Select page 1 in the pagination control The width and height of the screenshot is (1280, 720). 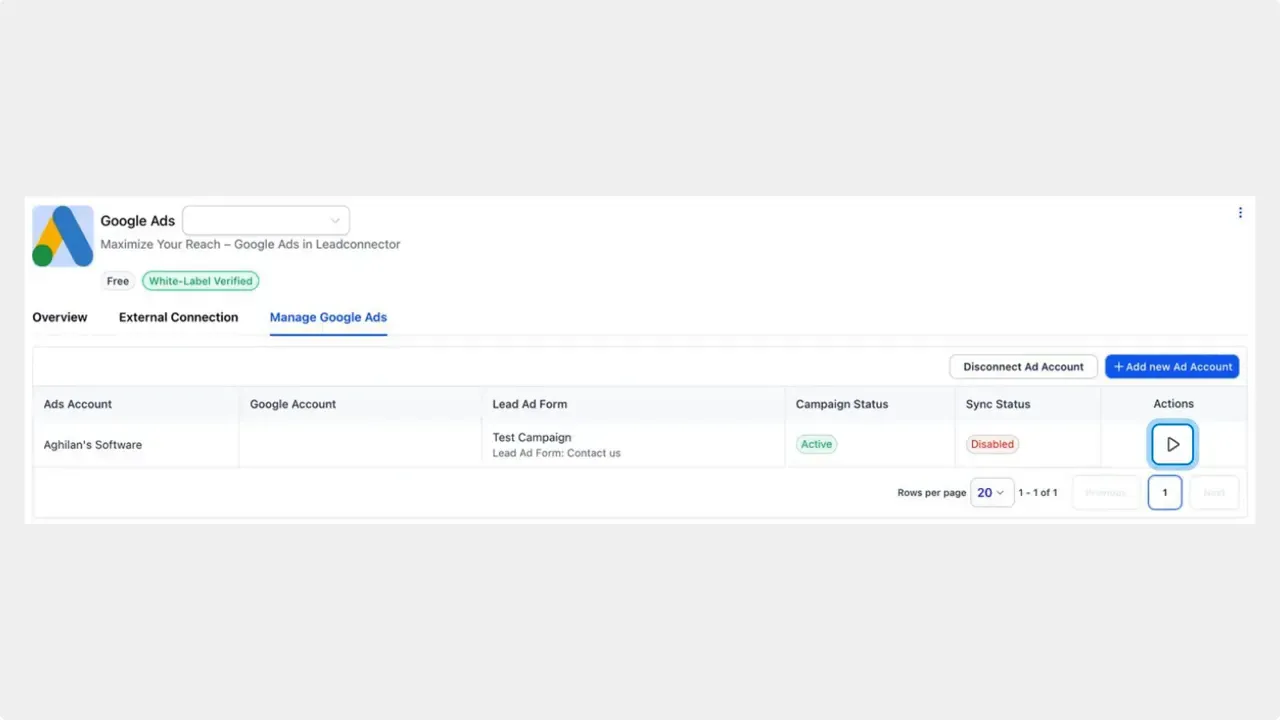coord(1164,492)
